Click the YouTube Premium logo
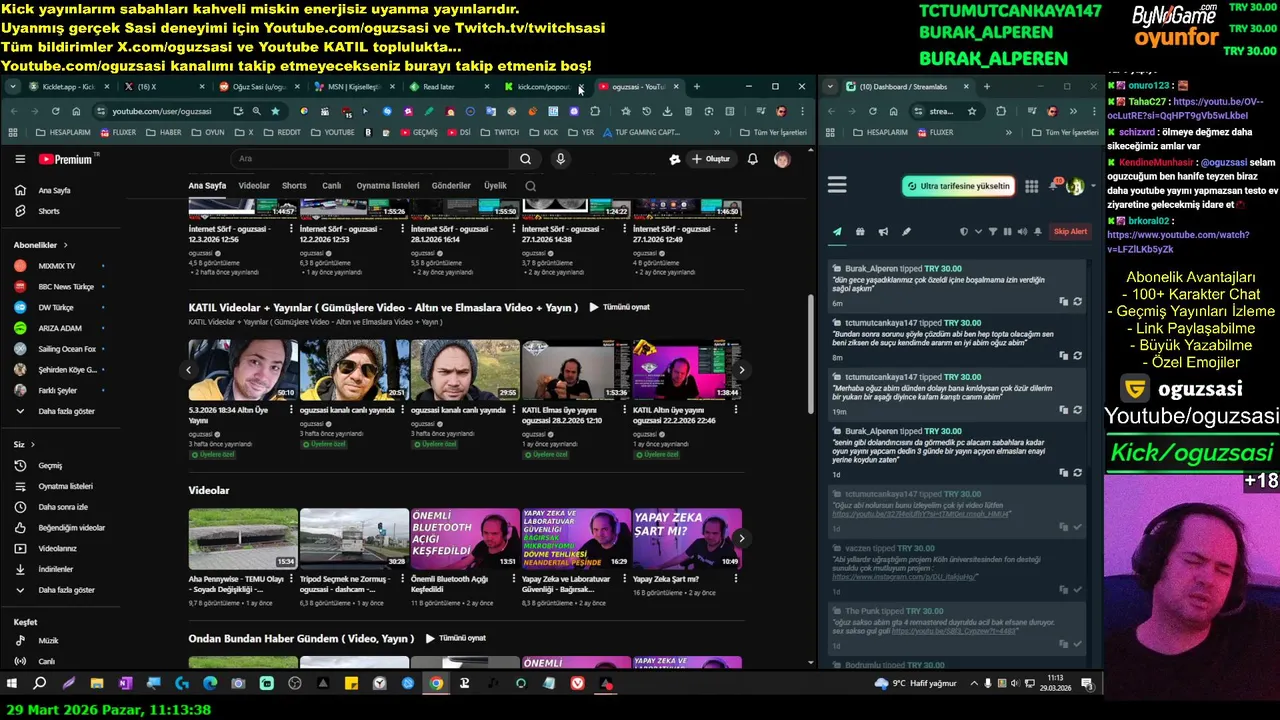 66,159
